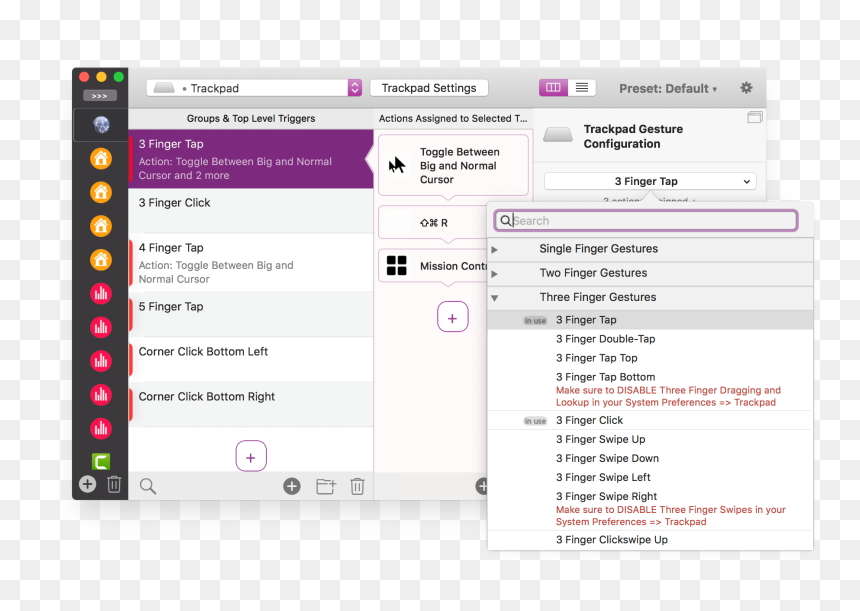
Task: Click the plus icon below the app sidebar
Action: (88, 484)
